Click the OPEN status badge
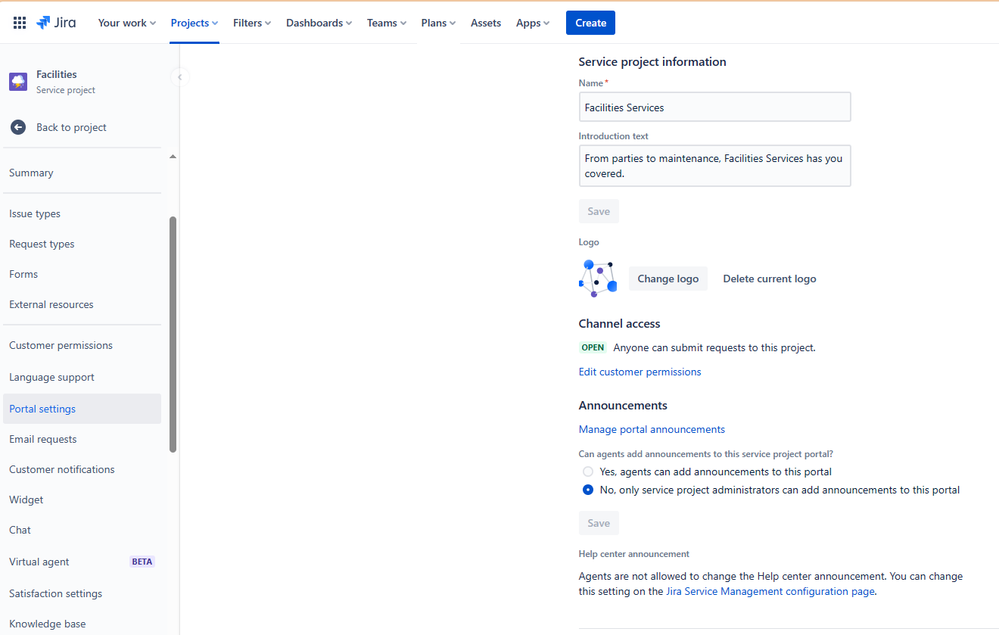The height and width of the screenshot is (635, 999). pyautogui.click(x=593, y=348)
